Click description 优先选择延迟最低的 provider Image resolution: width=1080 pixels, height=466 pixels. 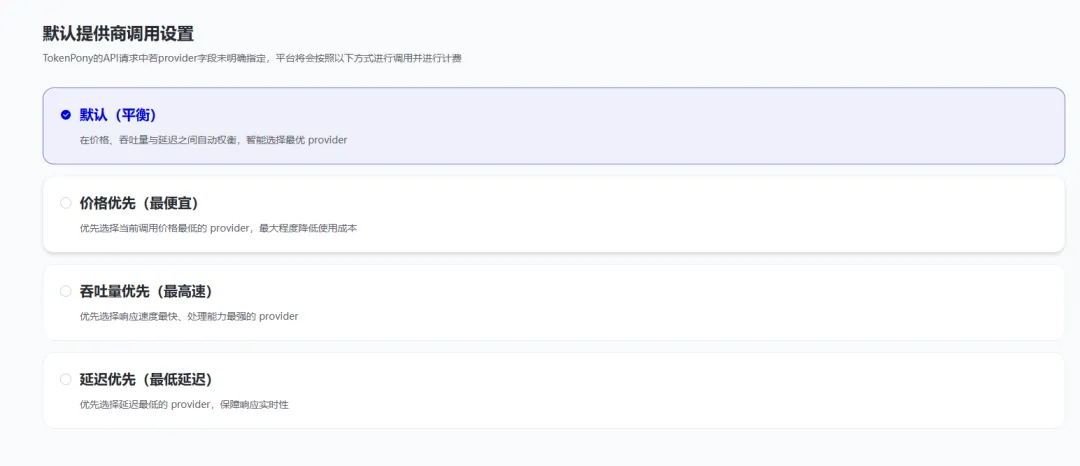(184, 405)
